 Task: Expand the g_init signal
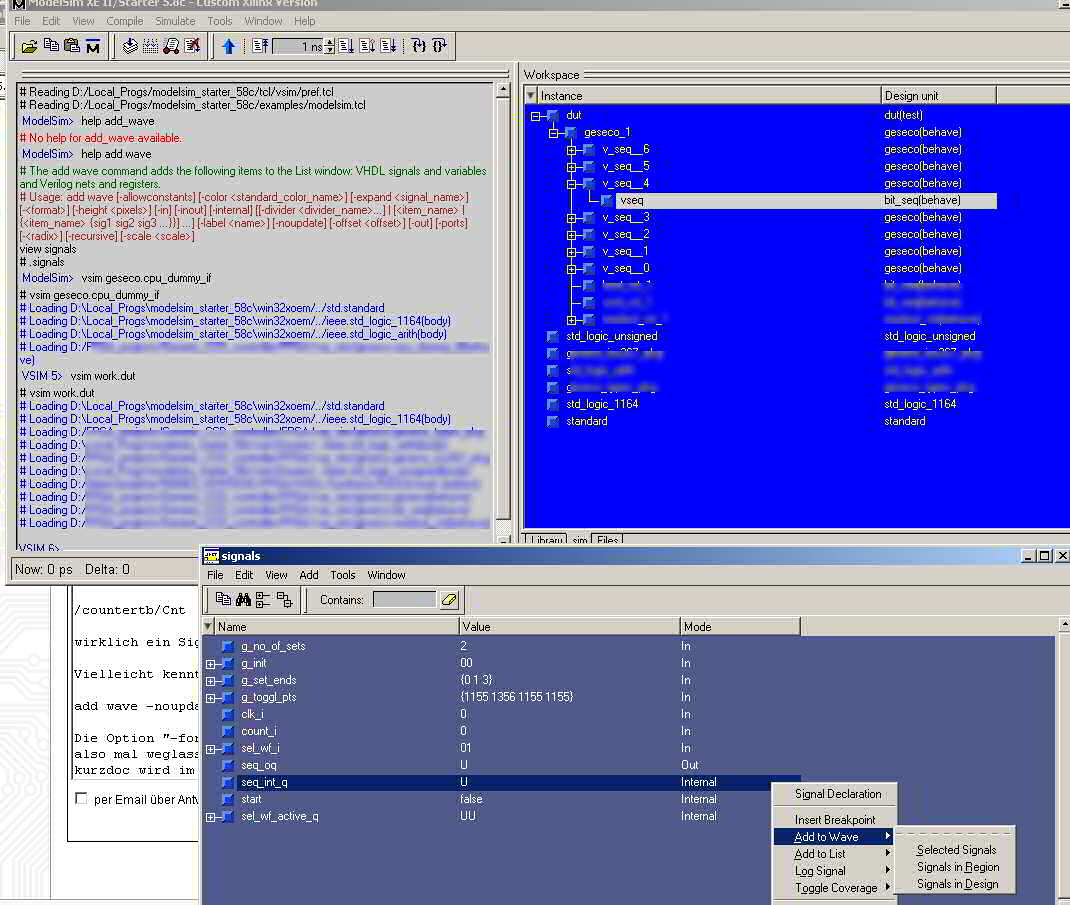(x=210, y=664)
